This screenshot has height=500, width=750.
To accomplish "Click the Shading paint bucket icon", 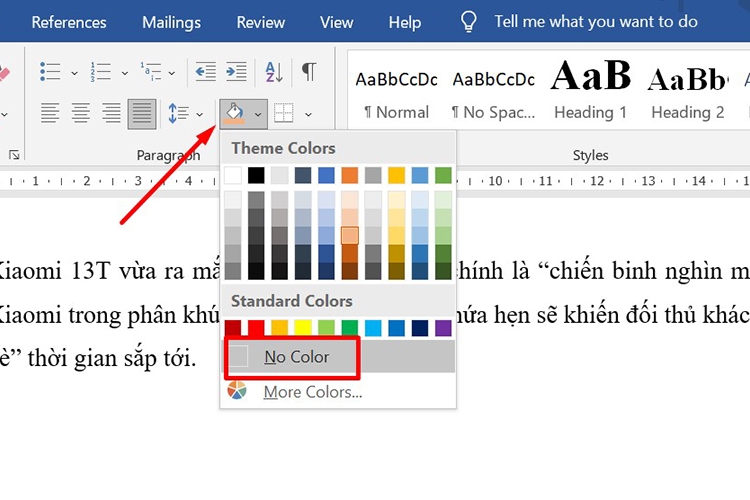I will [234, 114].
